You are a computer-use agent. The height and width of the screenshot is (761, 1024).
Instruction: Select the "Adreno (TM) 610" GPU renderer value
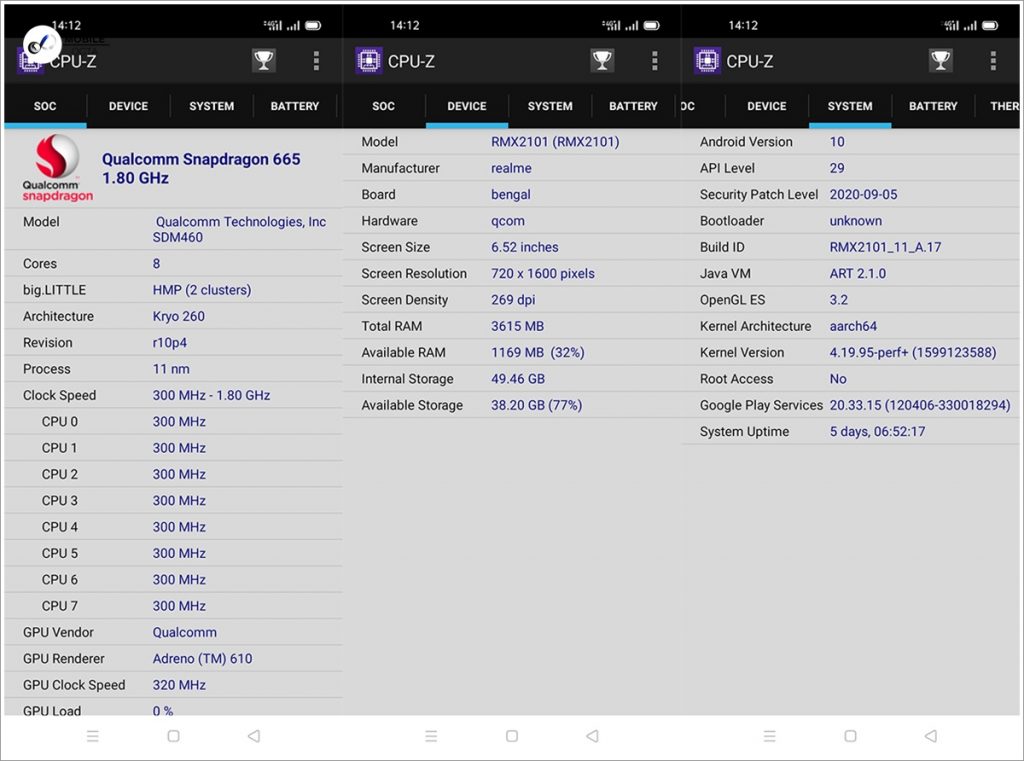[x=202, y=658]
